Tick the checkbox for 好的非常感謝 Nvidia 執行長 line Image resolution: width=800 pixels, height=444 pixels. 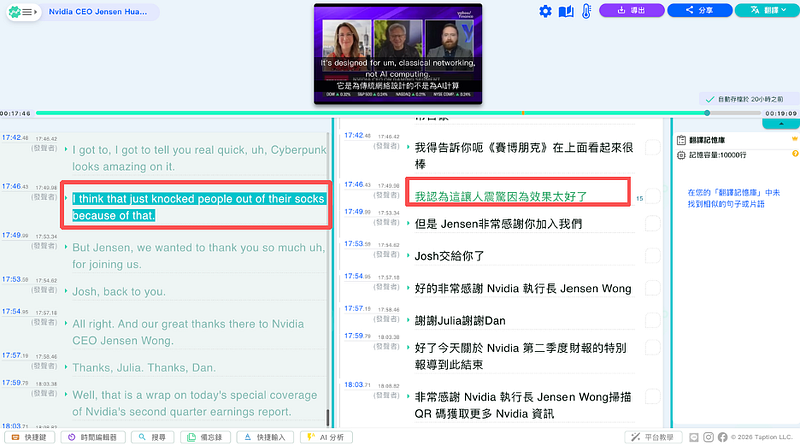(x=653, y=288)
